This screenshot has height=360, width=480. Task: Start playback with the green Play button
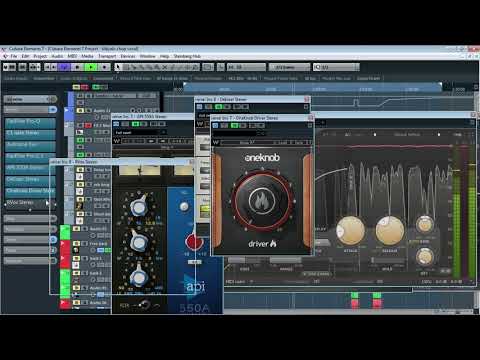pos(90,67)
